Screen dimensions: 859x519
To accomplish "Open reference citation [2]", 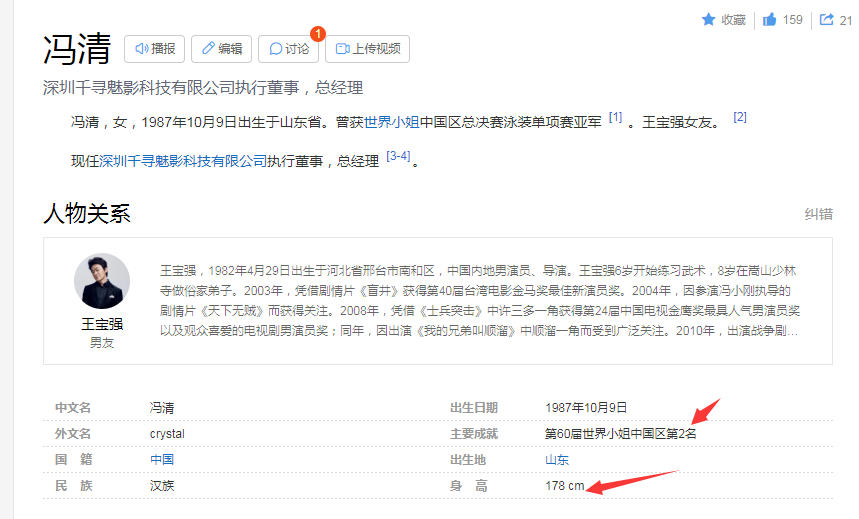I will point(740,117).
